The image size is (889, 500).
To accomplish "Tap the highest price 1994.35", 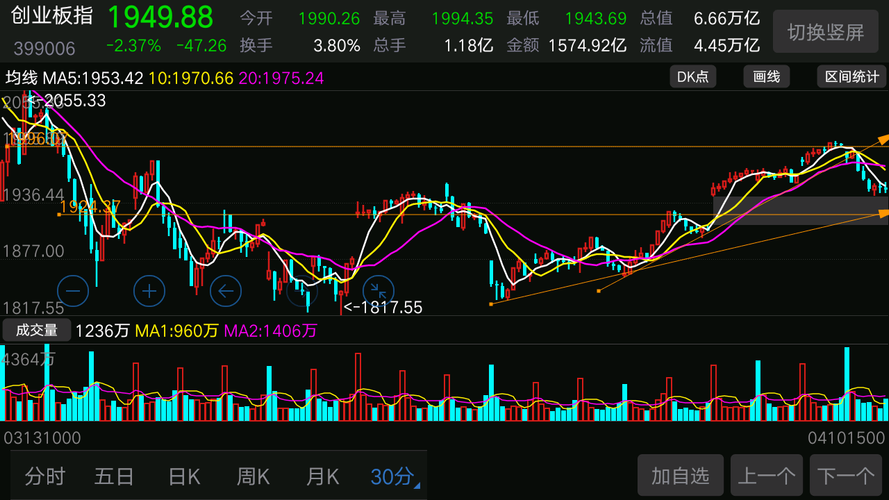I will [x=462, y=19].
